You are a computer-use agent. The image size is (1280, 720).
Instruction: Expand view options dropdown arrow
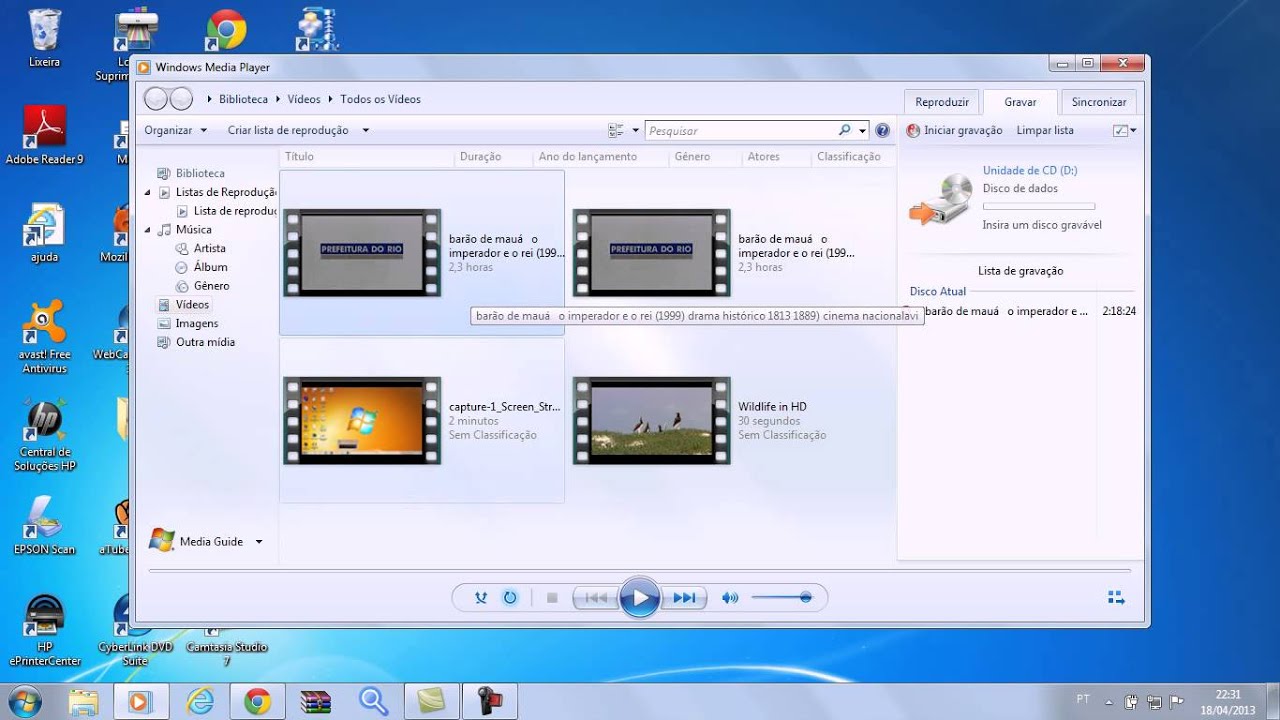pos(635,130)
